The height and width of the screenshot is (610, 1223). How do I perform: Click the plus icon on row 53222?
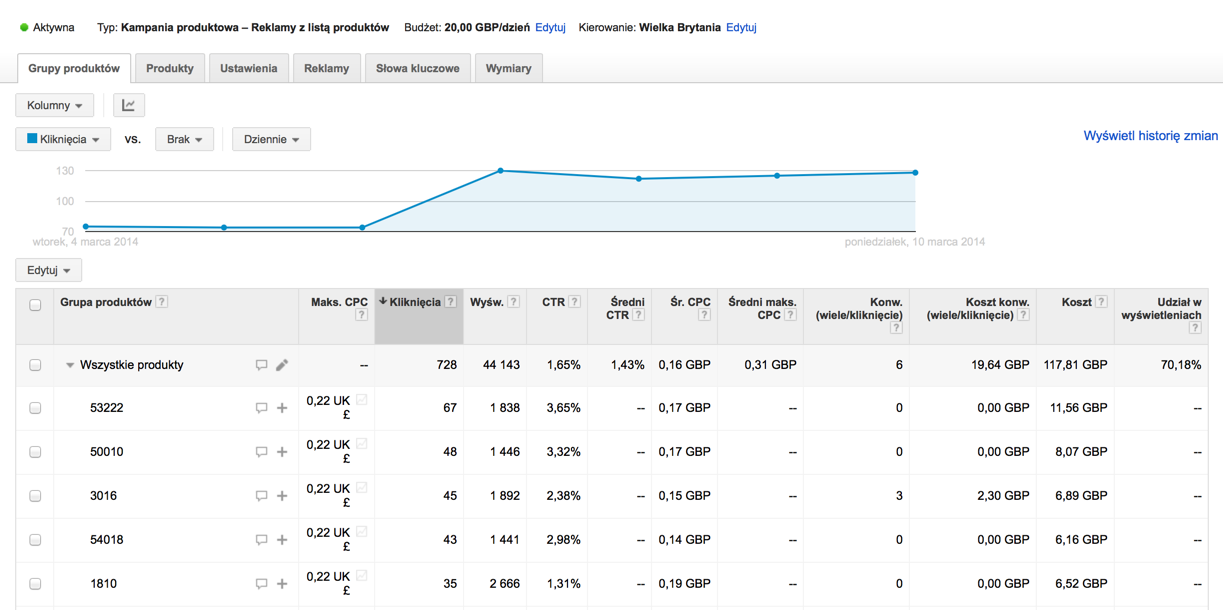pos(281,408)
